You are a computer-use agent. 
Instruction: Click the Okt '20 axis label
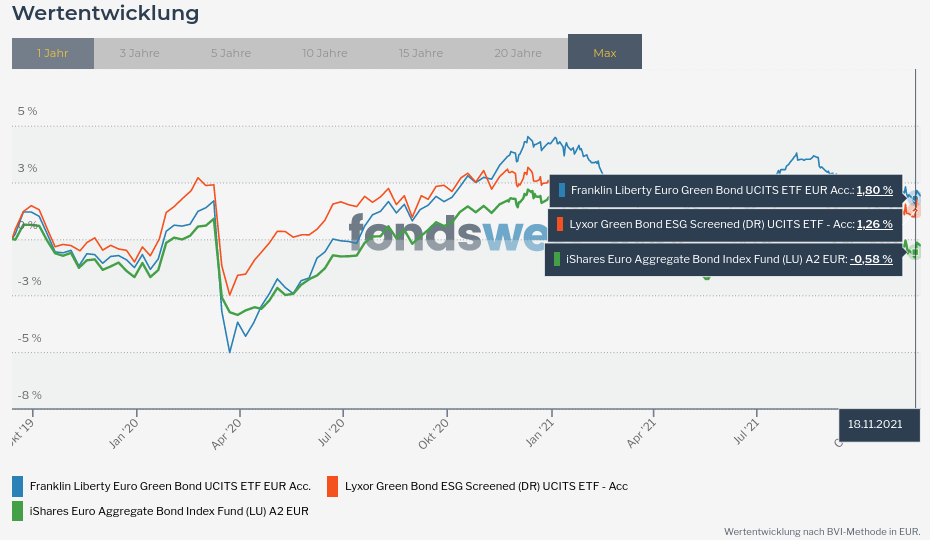pyautogui.click(x=434, y=434)
